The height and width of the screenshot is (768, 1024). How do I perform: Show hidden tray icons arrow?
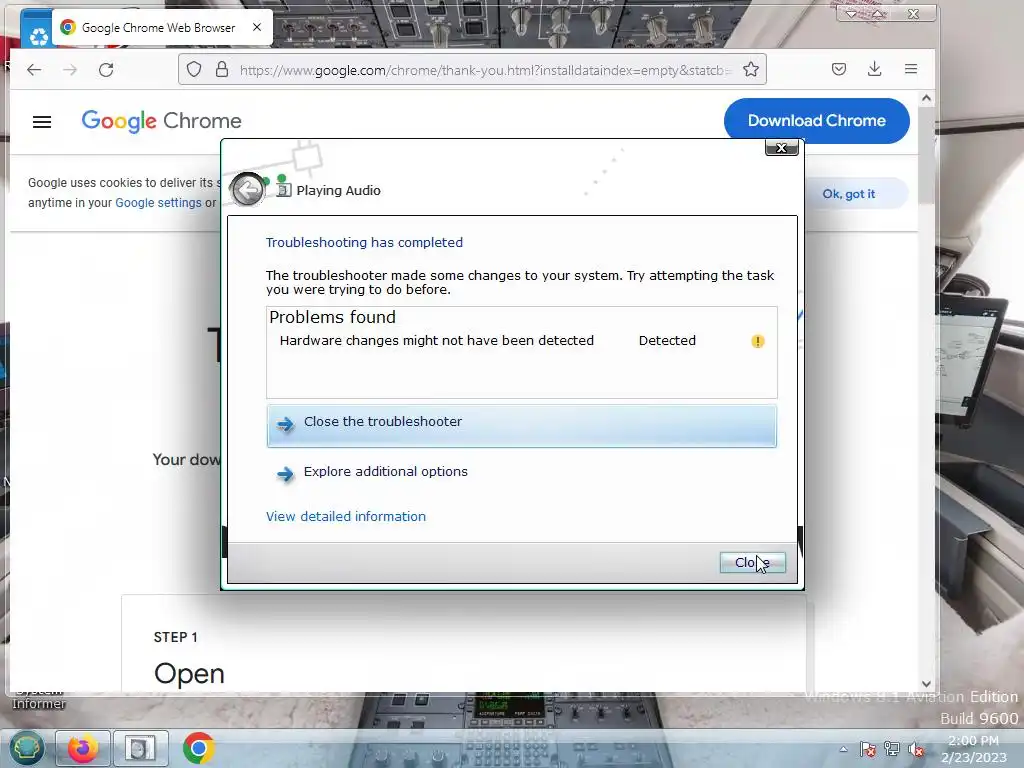pos(843,749)
